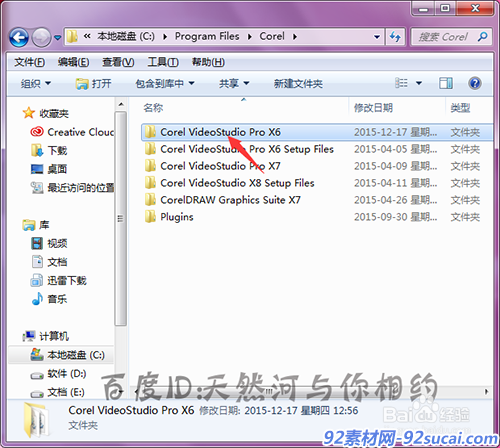Viewport: 500px width, 448px height.
Task: Select the 下载 folder in favorites
Action: [x=49, y=150]
